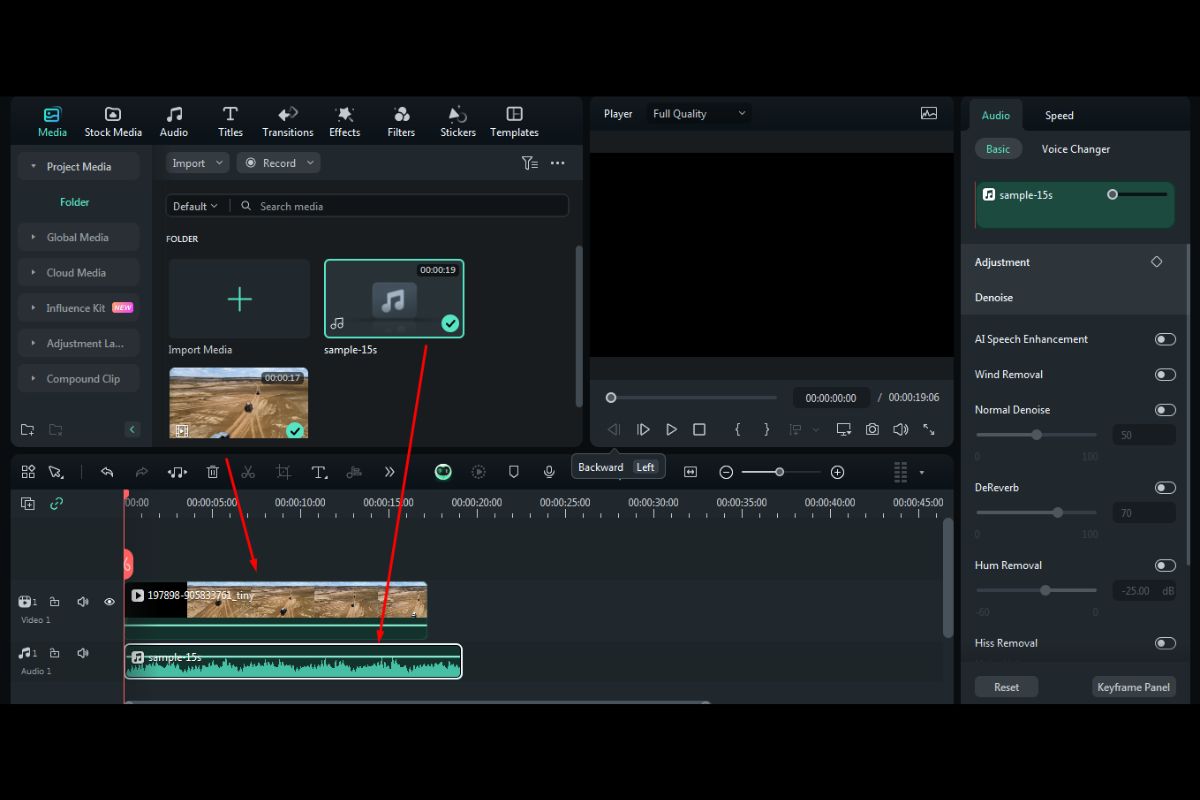Open the Stickers tab

click(x=458, y=122)
